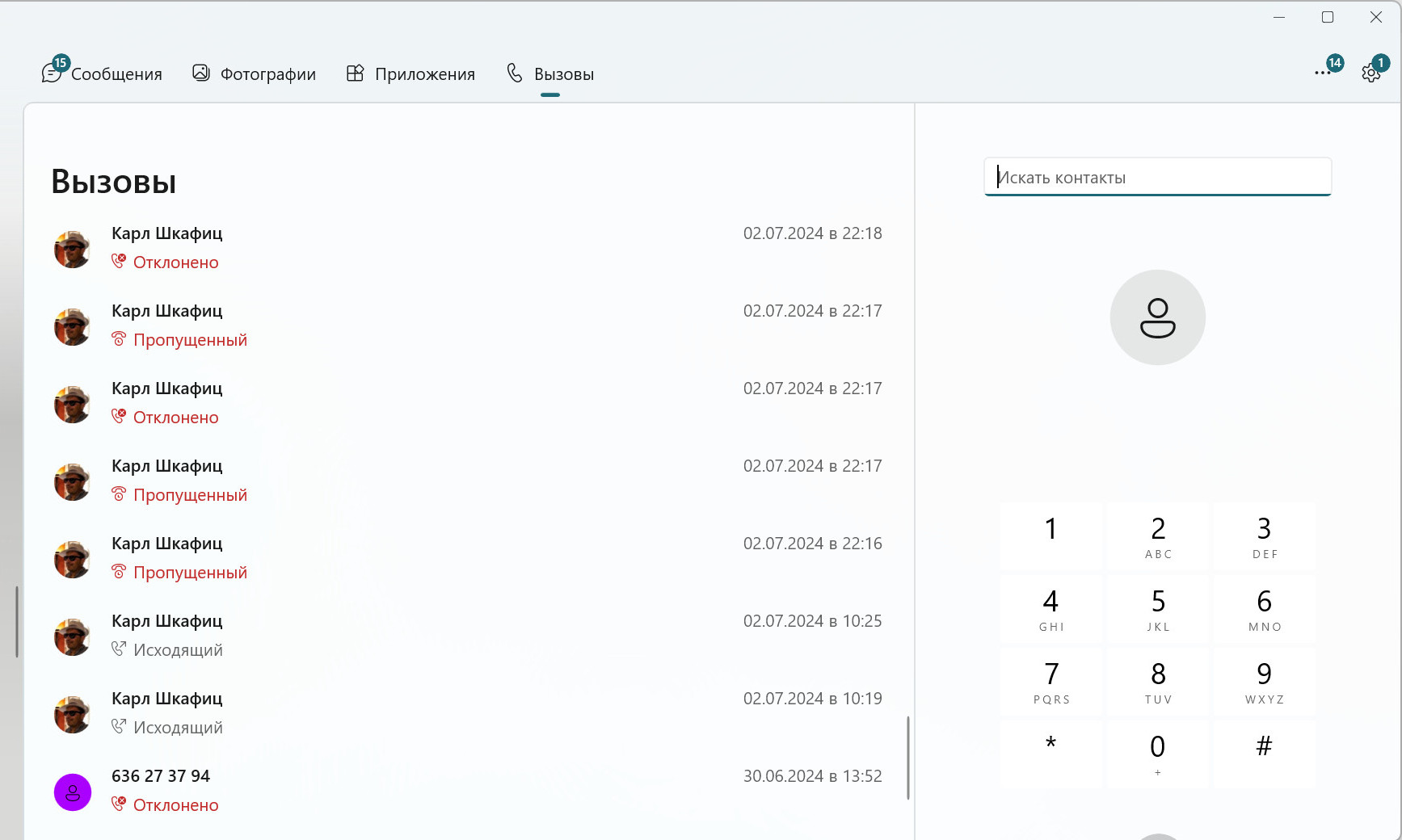The image size is (1402, 840).
Task: Click the Photos tab icon
Action: [200, 73]
